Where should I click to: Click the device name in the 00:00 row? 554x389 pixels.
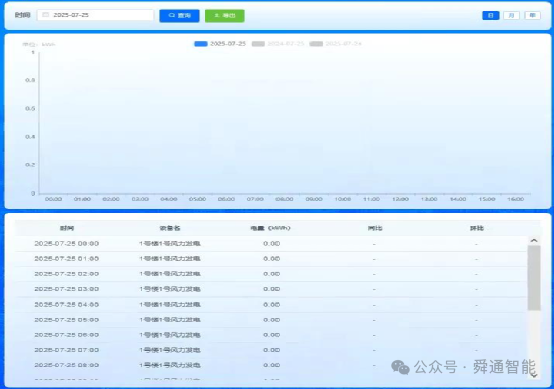(x=170, y=243)
